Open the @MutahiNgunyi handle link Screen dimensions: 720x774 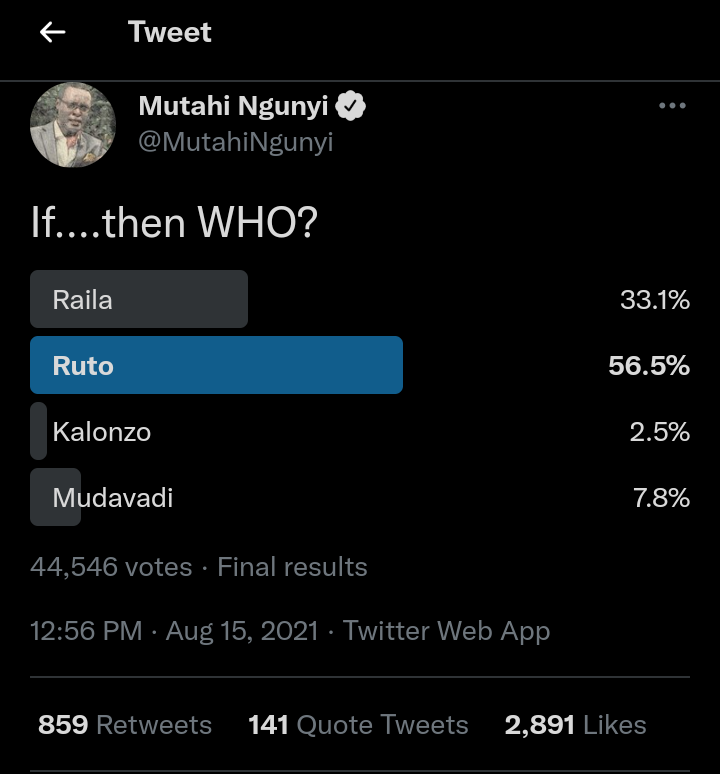pyautogui.click(x=235, y=142)
